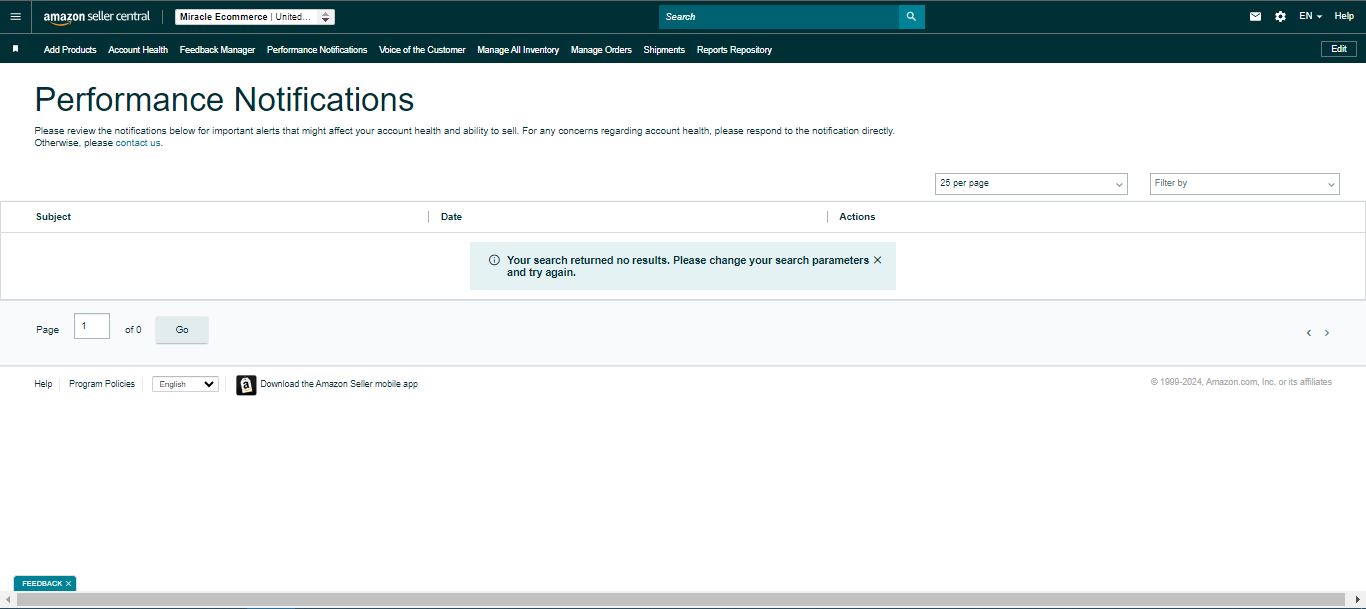
Task: Open Performance Notifications menu item
Action: [317, 50]
